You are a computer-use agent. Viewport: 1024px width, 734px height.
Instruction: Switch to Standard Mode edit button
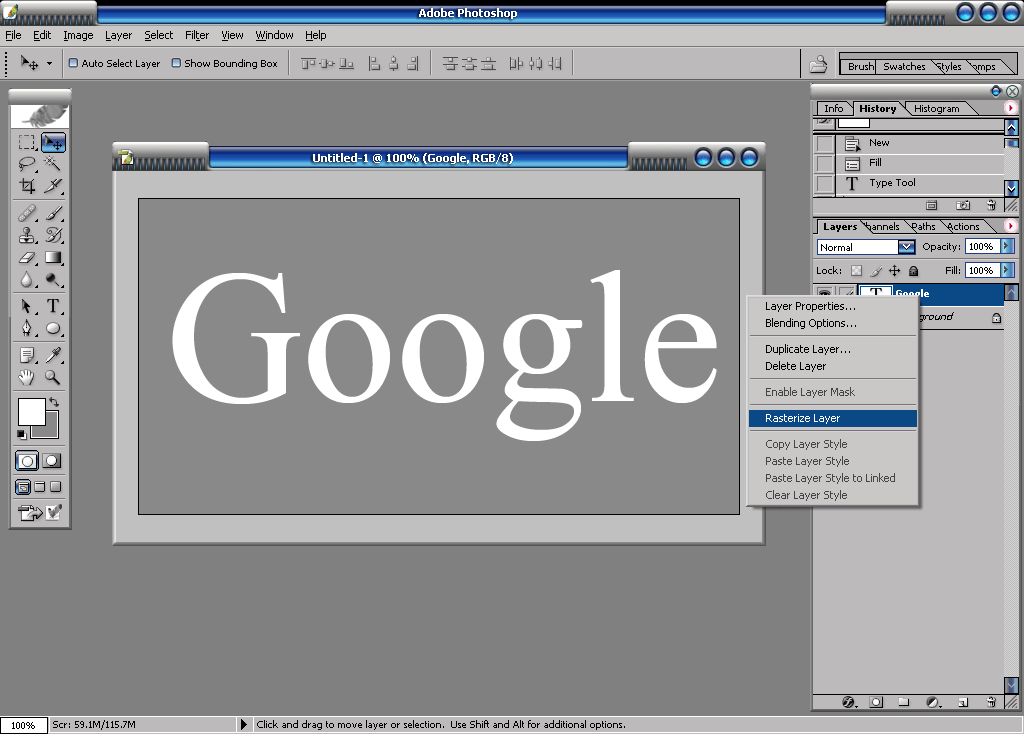click(27, 461)
